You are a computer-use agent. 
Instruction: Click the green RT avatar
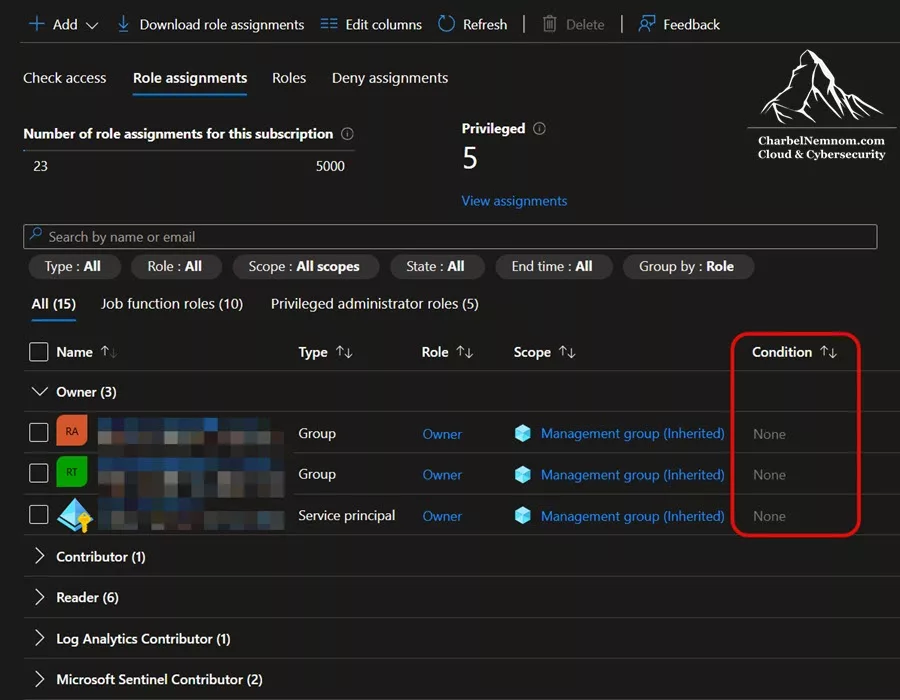point(72,472)
